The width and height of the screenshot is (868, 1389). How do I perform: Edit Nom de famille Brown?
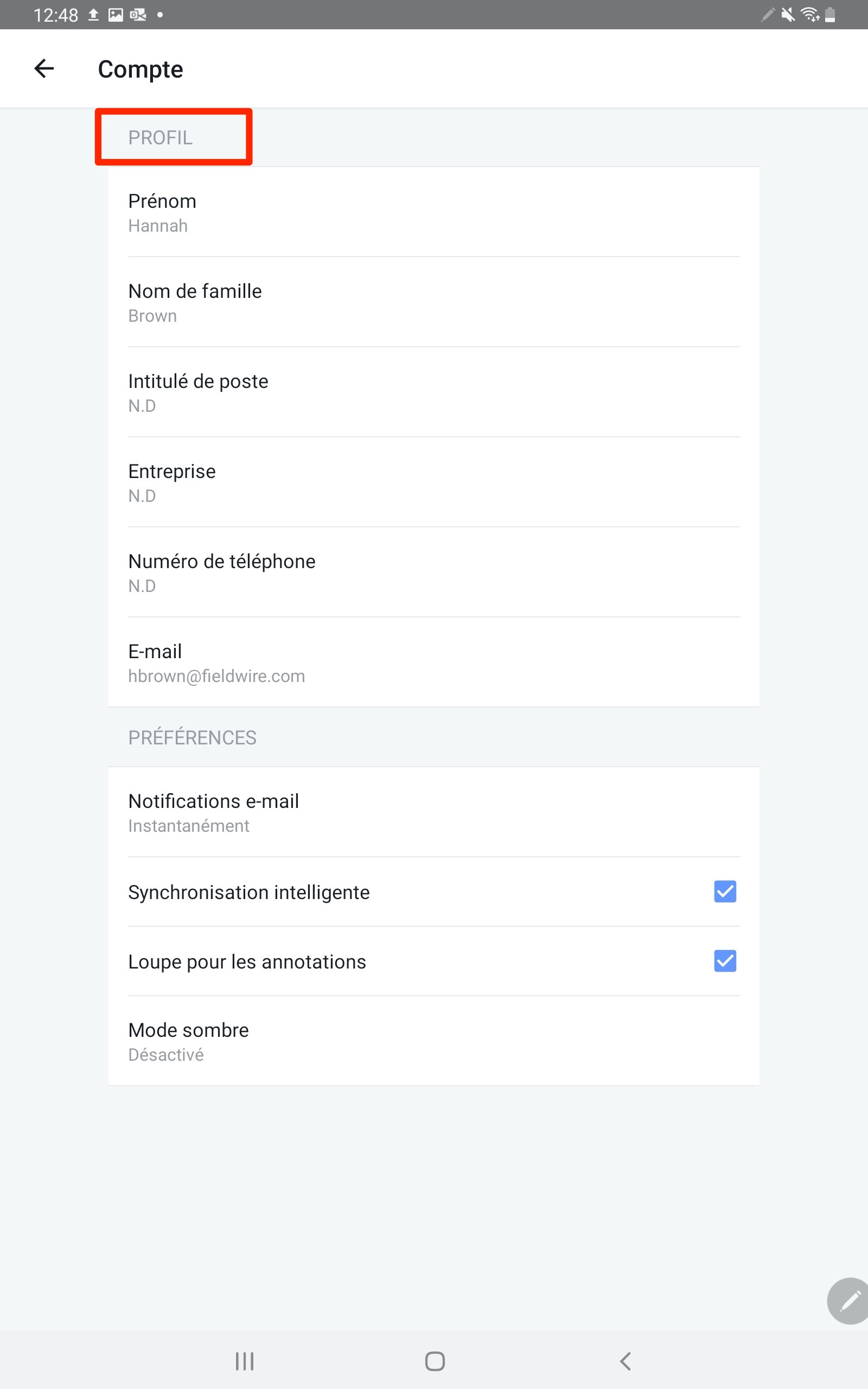433,302
